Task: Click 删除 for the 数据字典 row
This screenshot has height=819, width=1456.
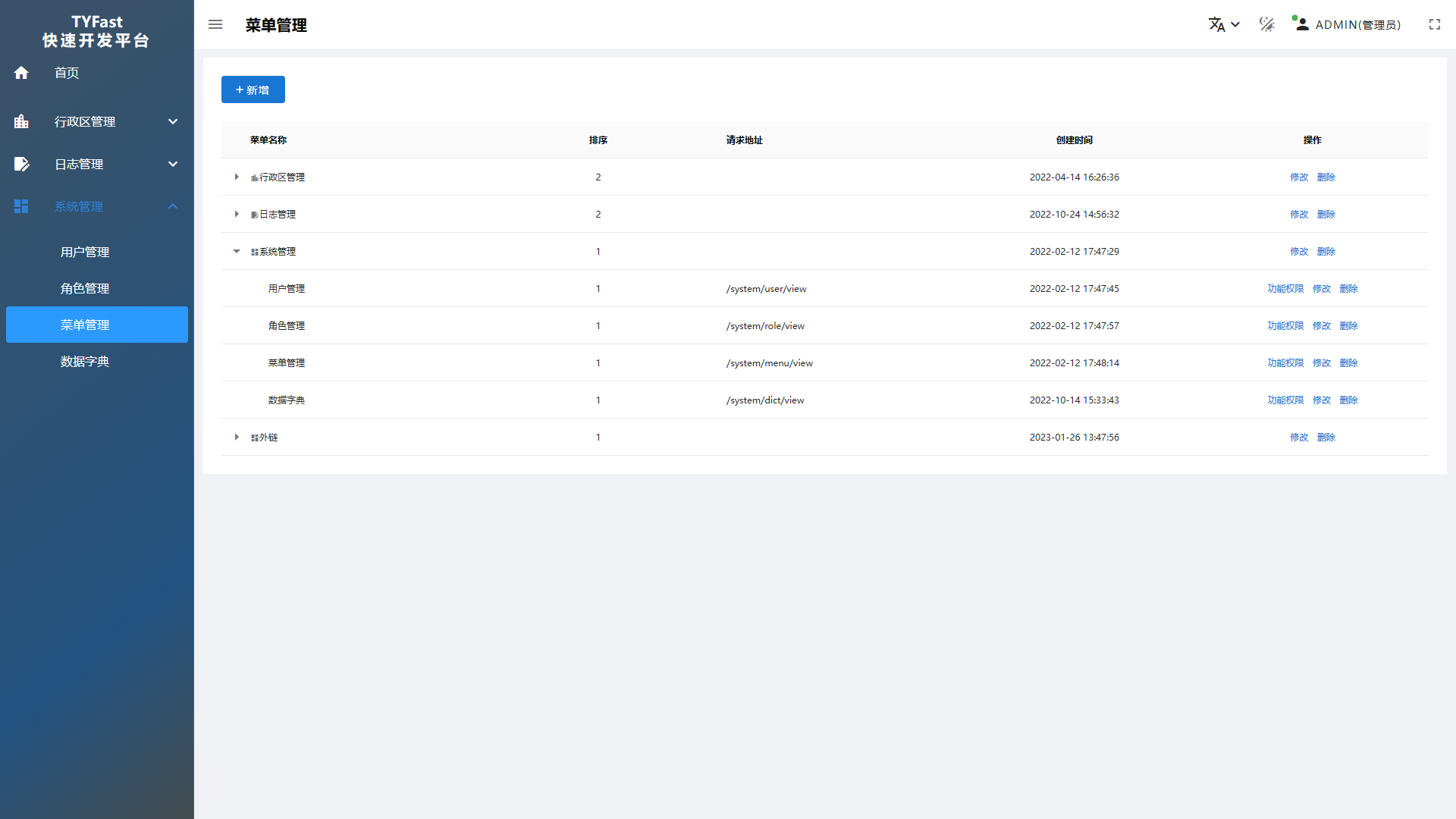Action: (x=1348, y=400)
